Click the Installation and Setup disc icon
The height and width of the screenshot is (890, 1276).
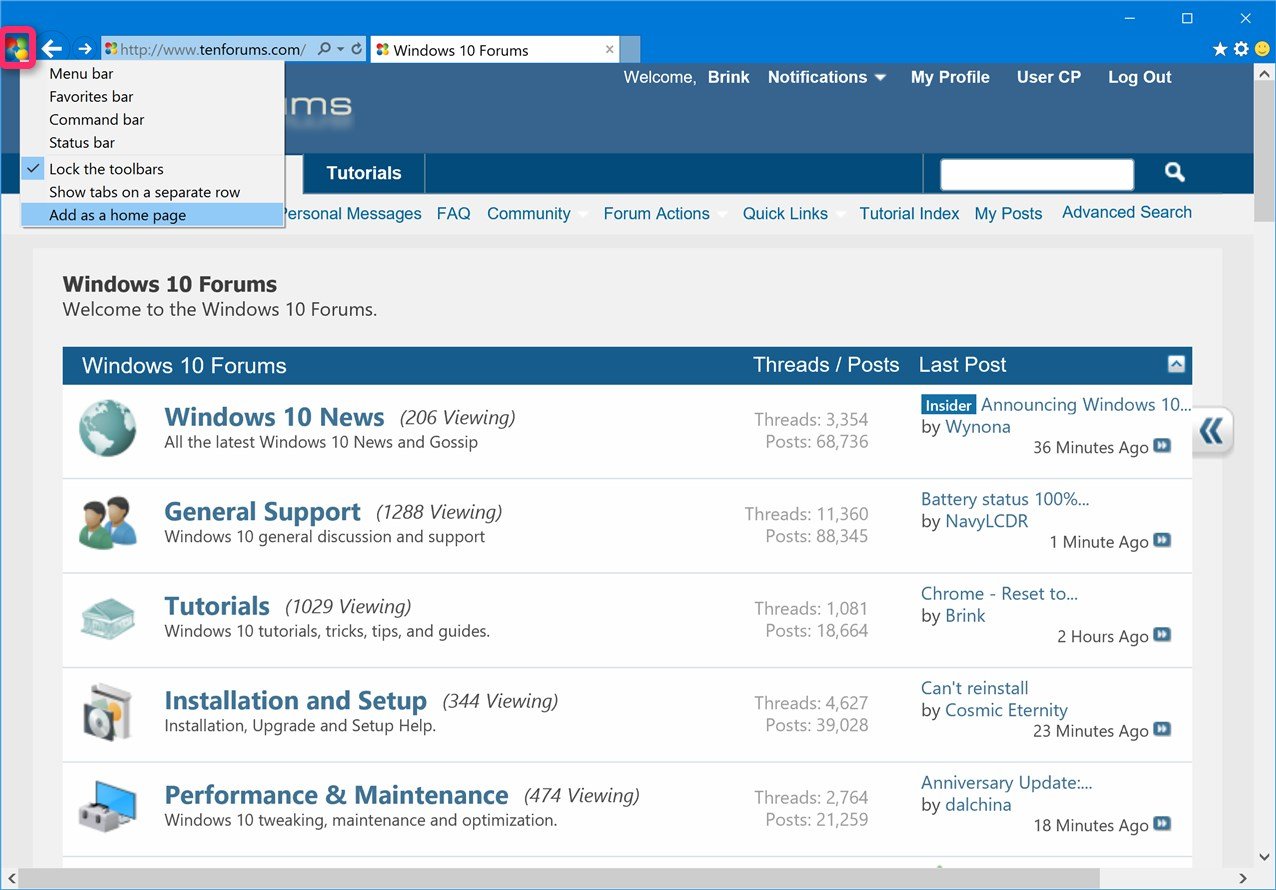pos(108,711)
